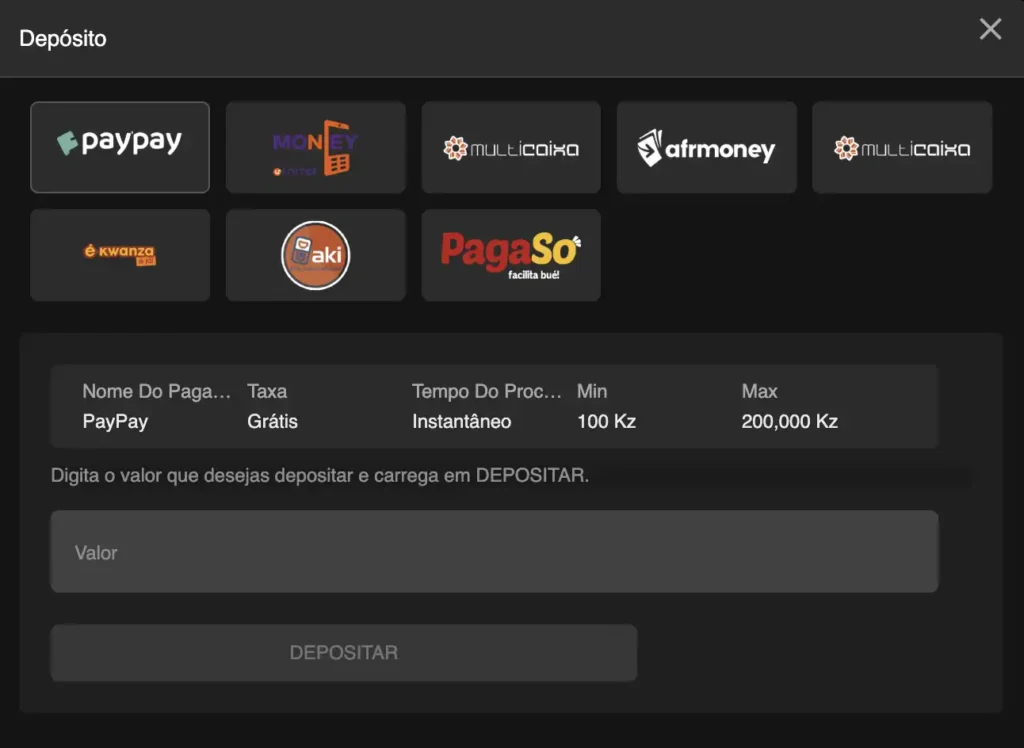The image size is (1024, 748).
Task: Click the 'Tempo Do Proc…' header
Action: 487,391
